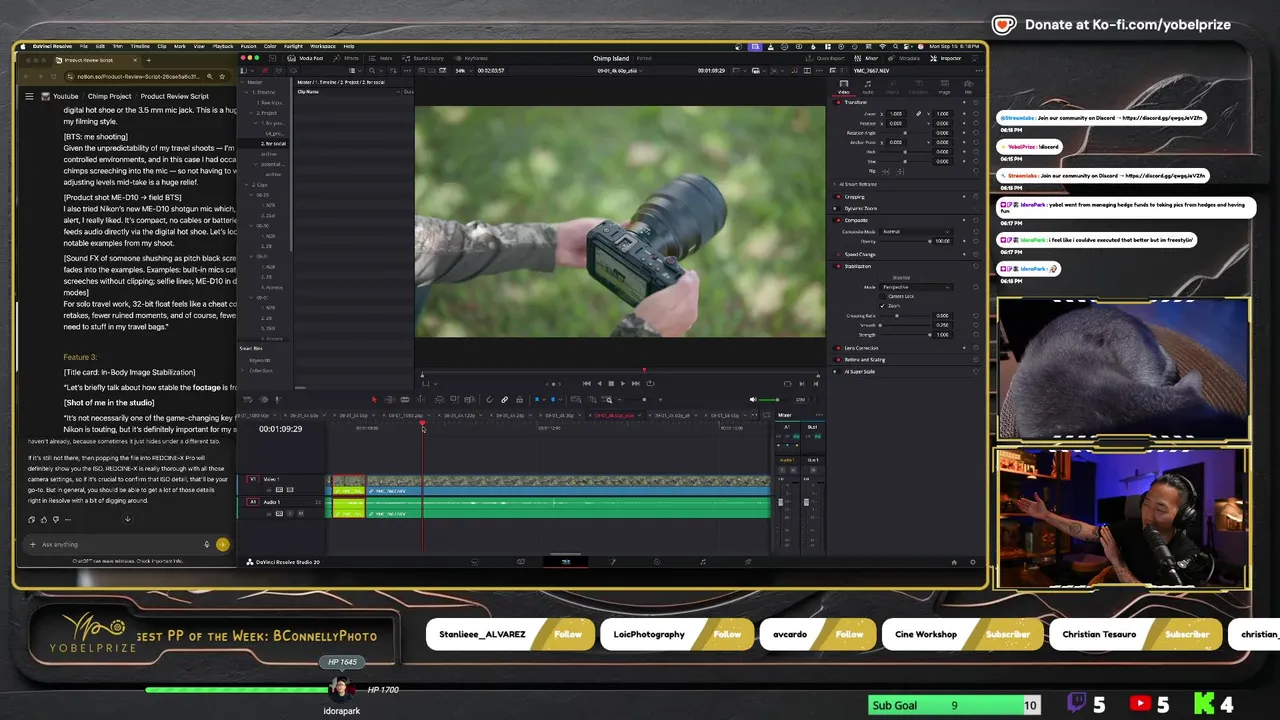The height and width of the screenshot is (720, 1280).
Task: Choose the Trim edit mode tool
Action: point(389,400)
